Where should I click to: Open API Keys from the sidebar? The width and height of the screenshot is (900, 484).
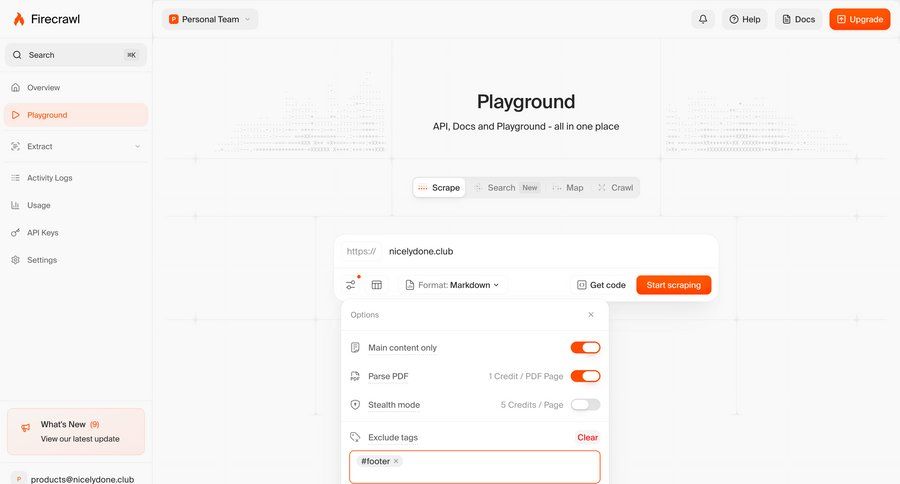(x=42, y=233)
